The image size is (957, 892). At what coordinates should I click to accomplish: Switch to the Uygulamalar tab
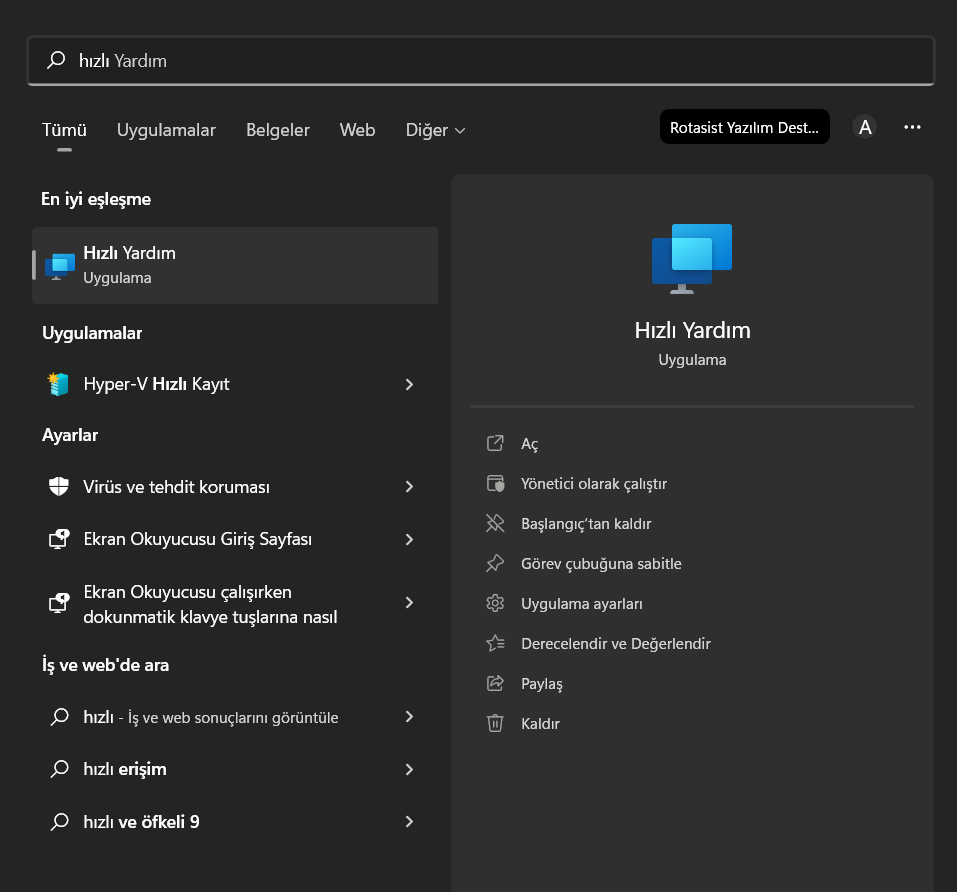[166, 130]
